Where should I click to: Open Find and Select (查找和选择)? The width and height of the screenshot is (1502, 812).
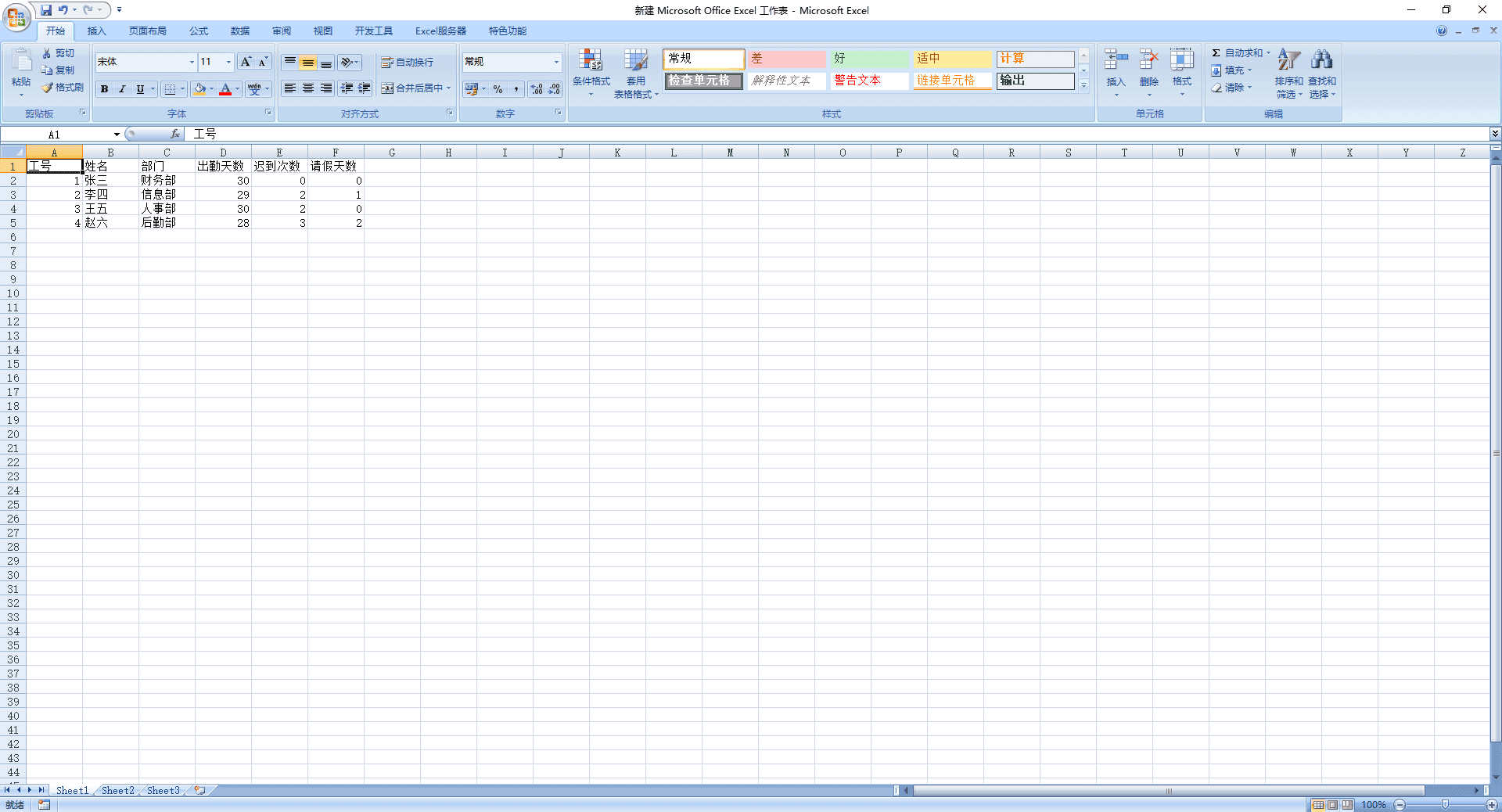click(x=1322, y=73)
